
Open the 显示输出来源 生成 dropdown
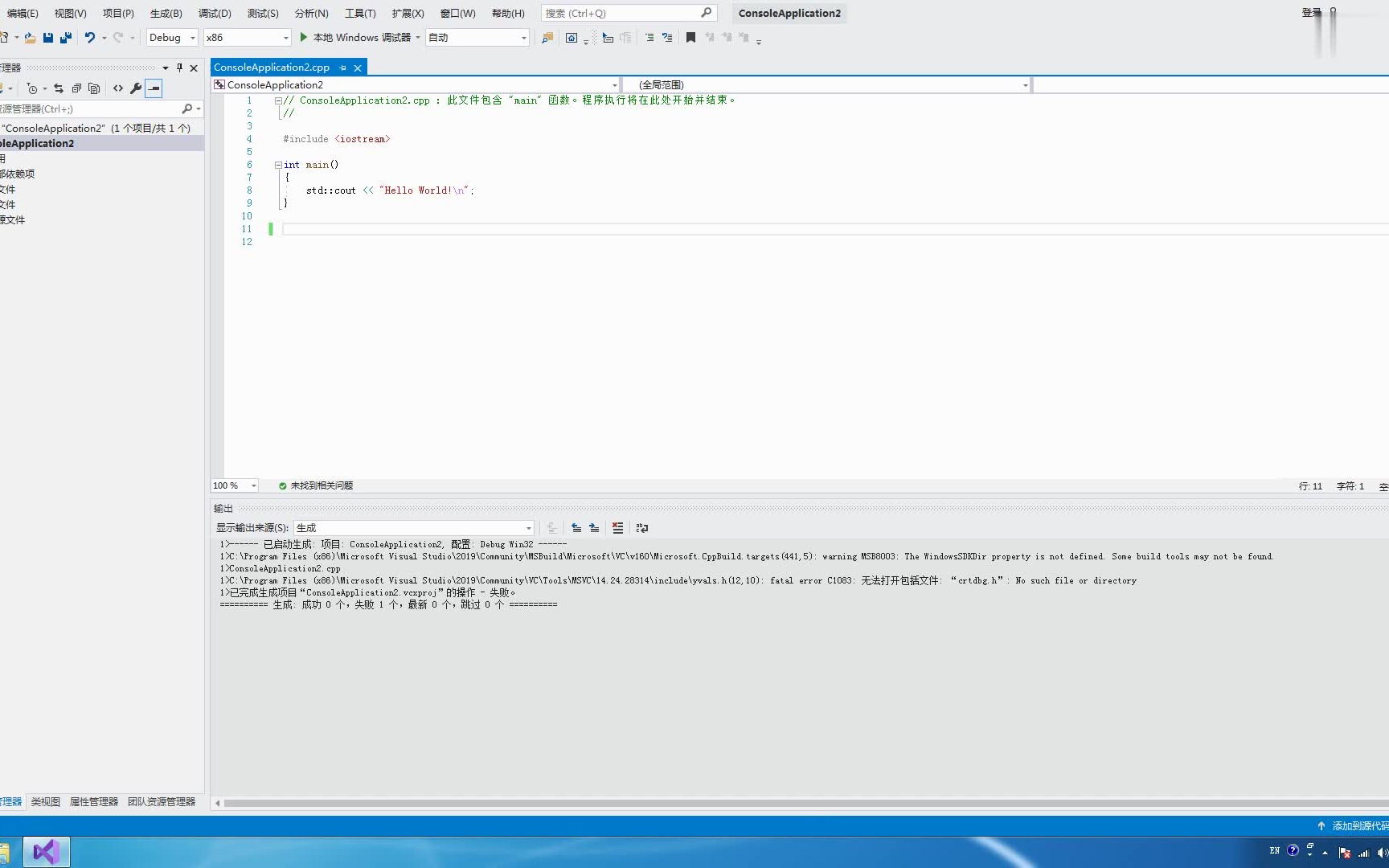414,528
